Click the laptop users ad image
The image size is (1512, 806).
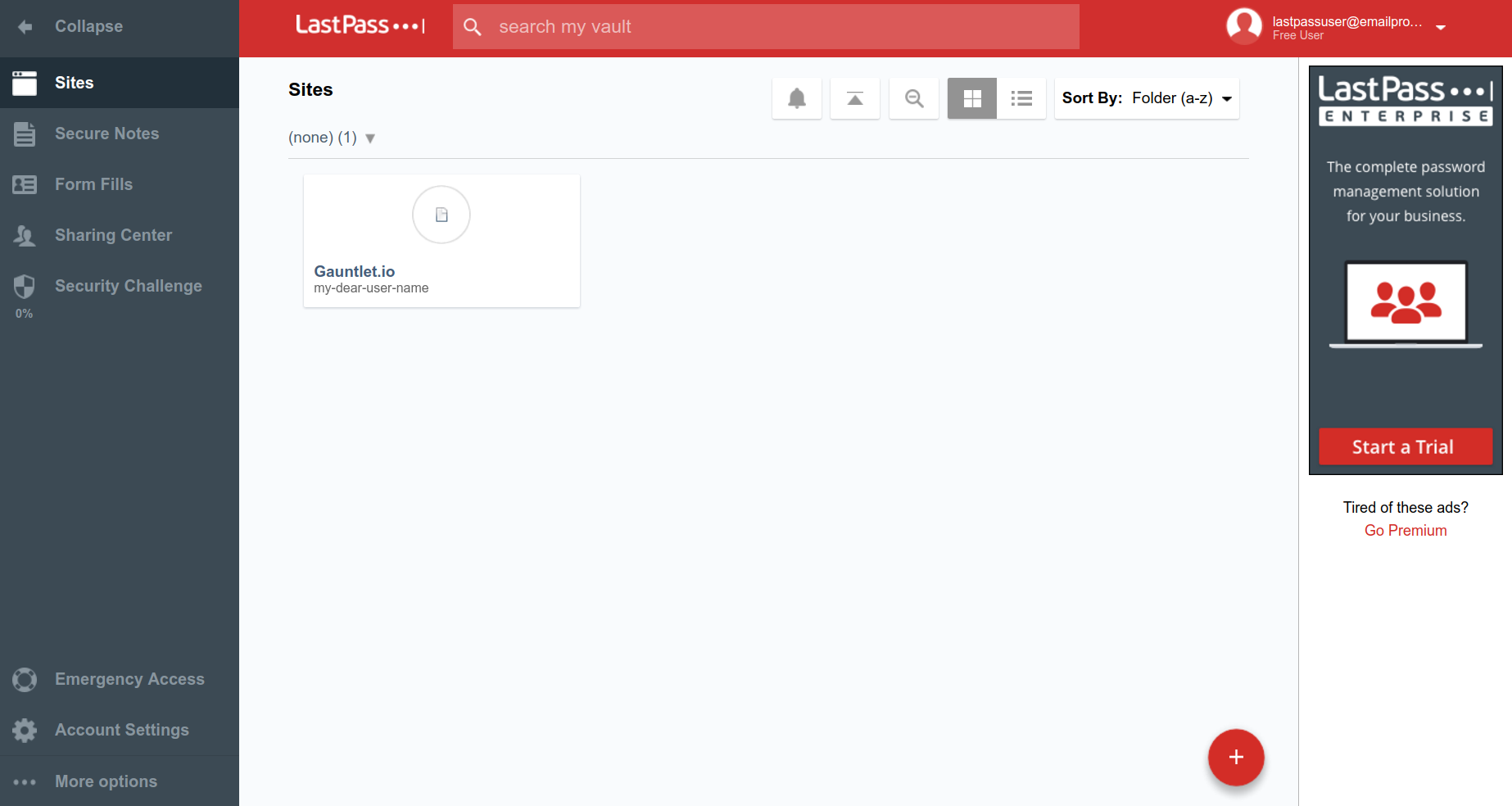[1406, 305]
